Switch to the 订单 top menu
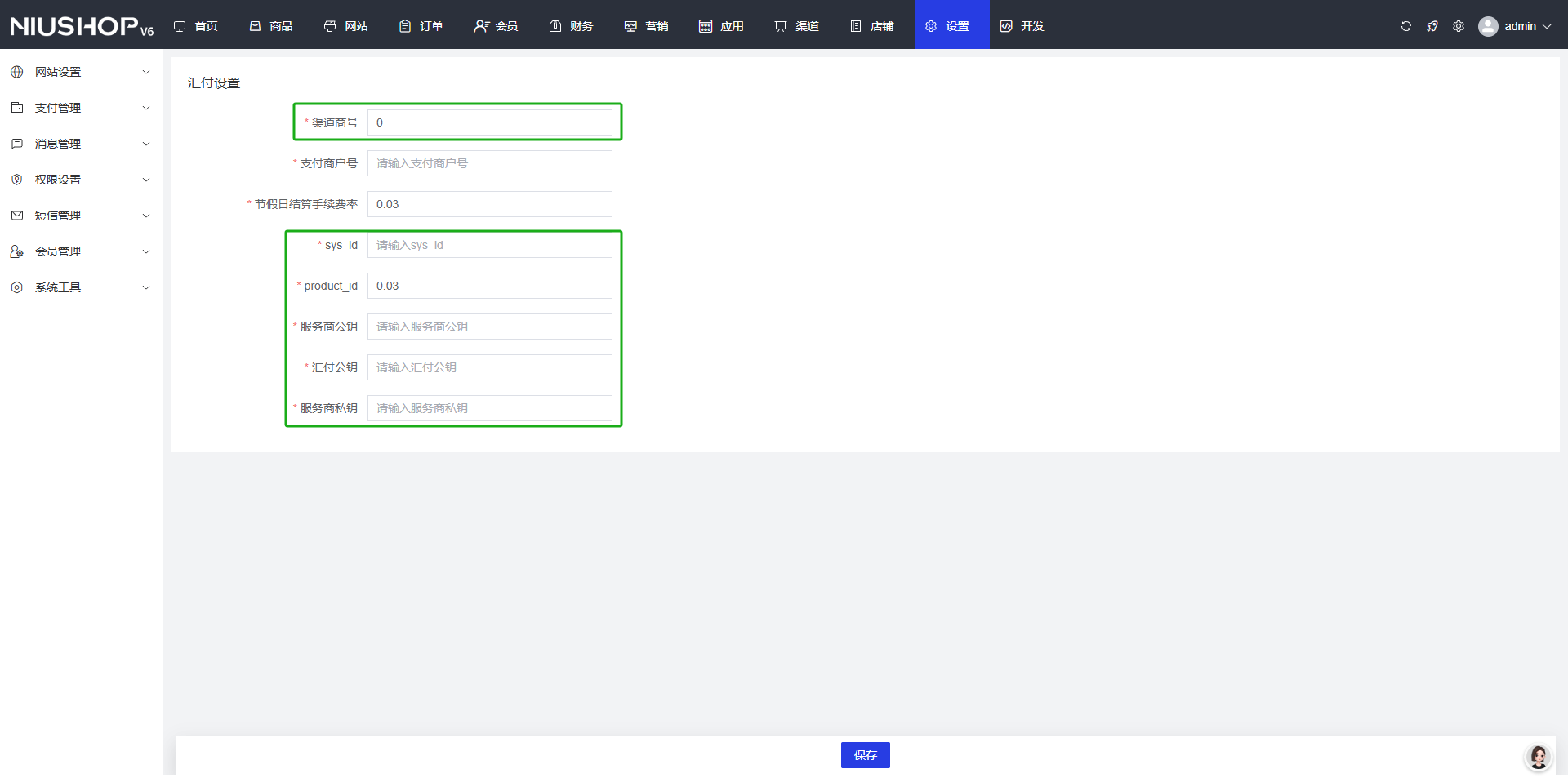The height and width of the screenshot is (778, 1568). click(421, 26)
